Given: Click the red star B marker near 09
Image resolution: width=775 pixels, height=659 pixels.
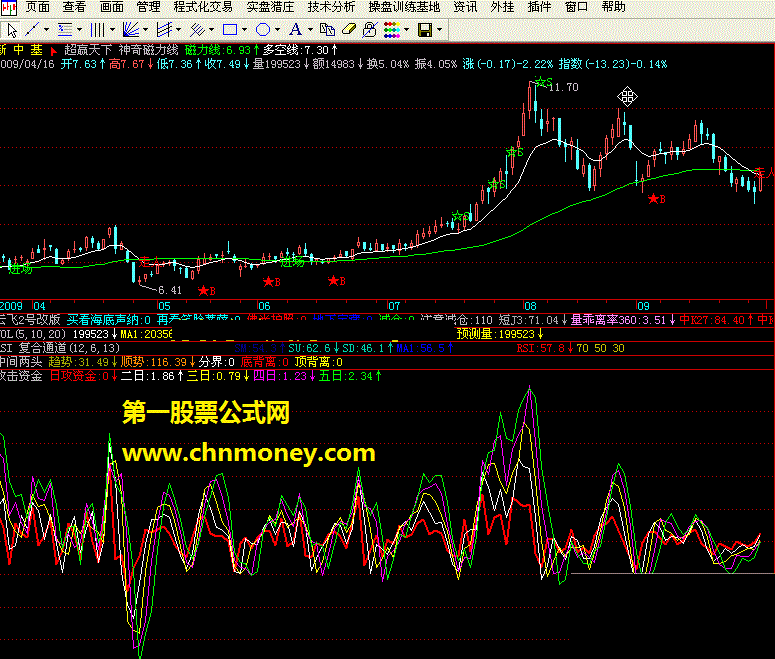Looking at the screenshot, I should pyautogui.click(x=656, y=199).
